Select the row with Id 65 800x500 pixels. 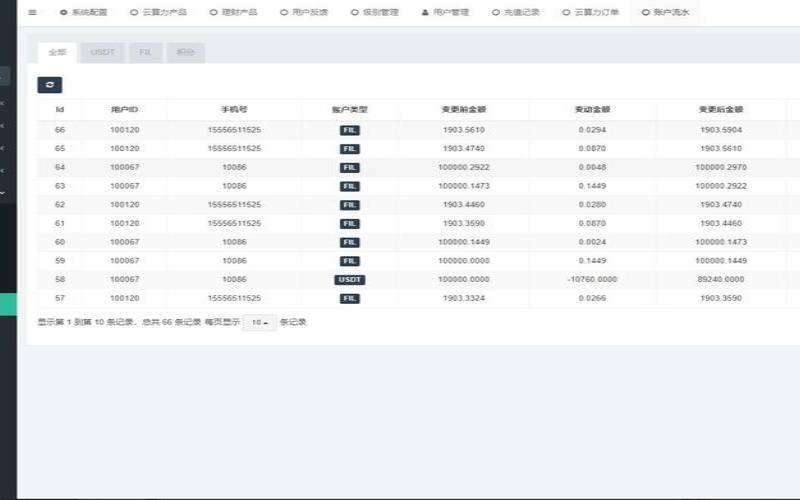(x=418, y=148)
